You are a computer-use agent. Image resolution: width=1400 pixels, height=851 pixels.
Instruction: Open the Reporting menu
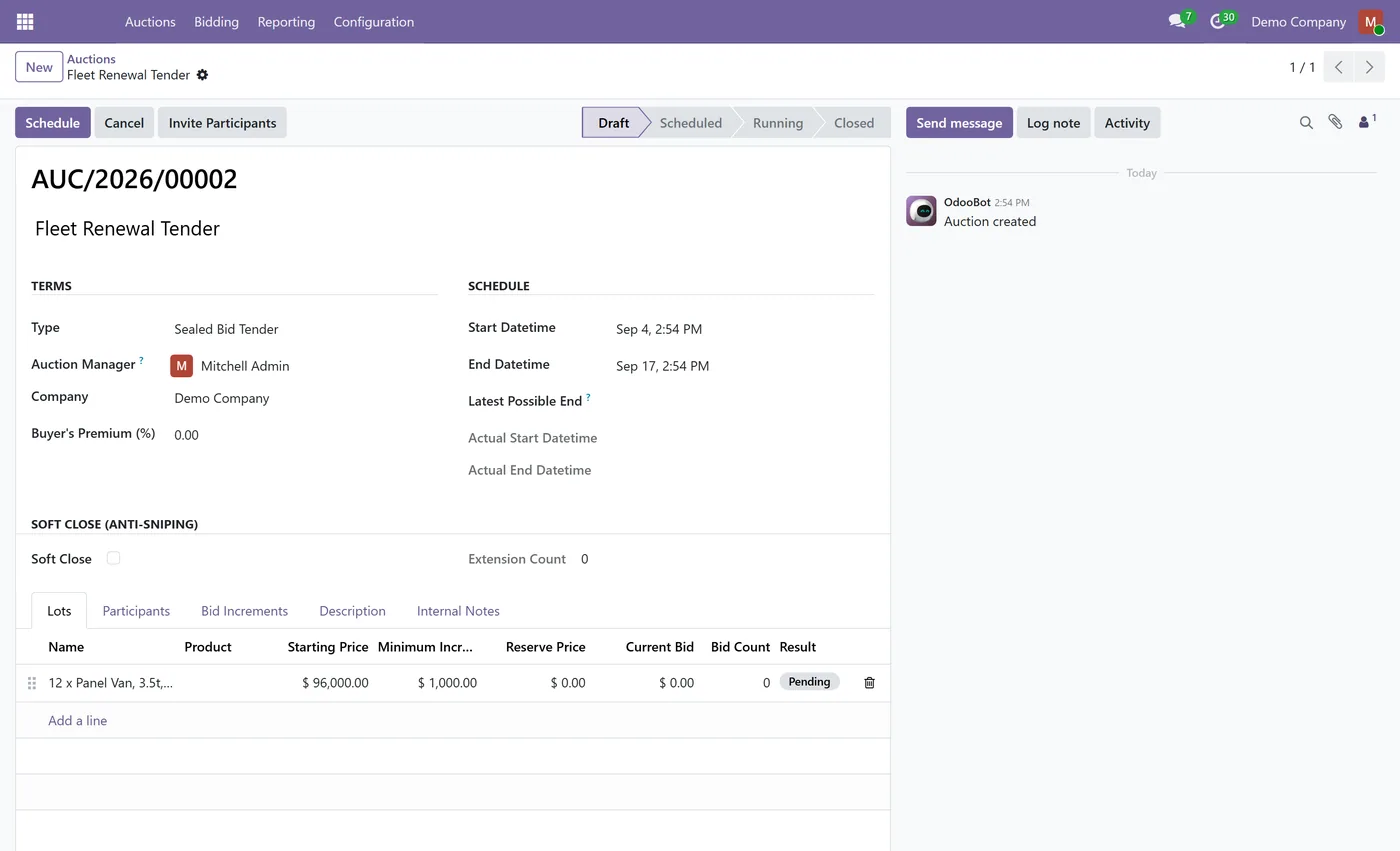click(x=286, y=21)
